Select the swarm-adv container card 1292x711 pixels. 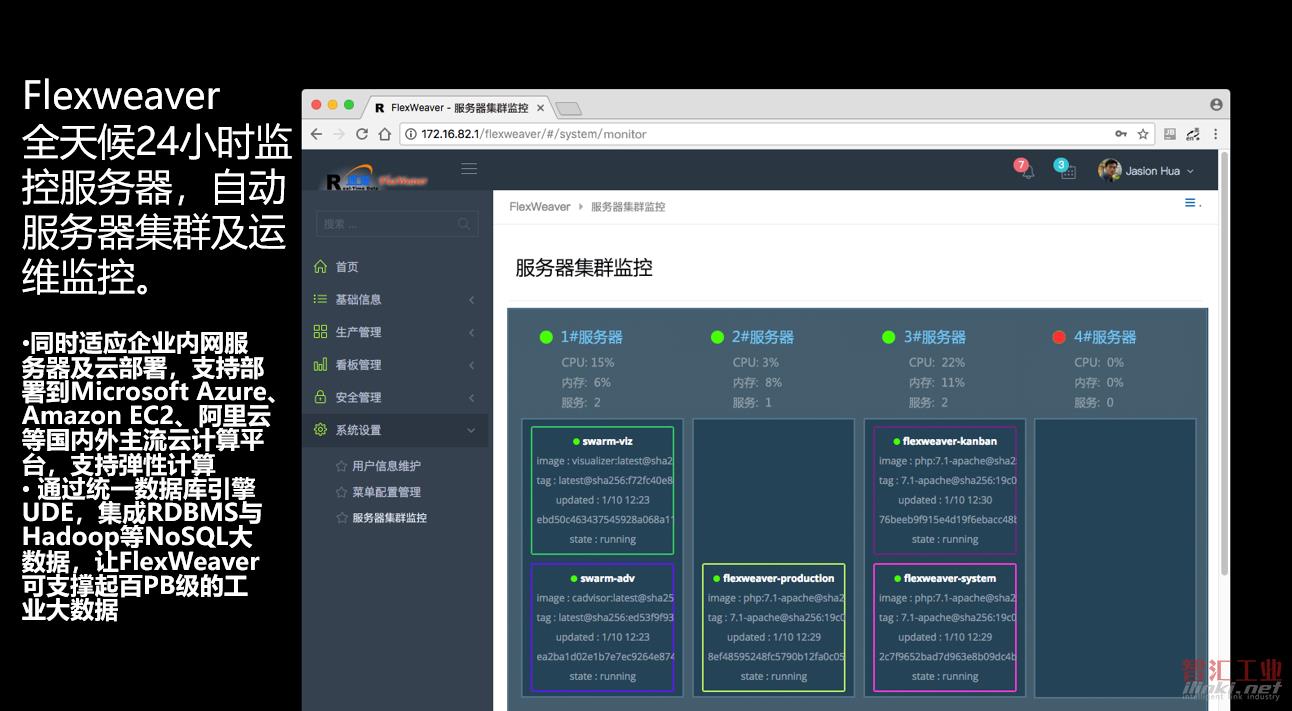[x=602, y=628]
